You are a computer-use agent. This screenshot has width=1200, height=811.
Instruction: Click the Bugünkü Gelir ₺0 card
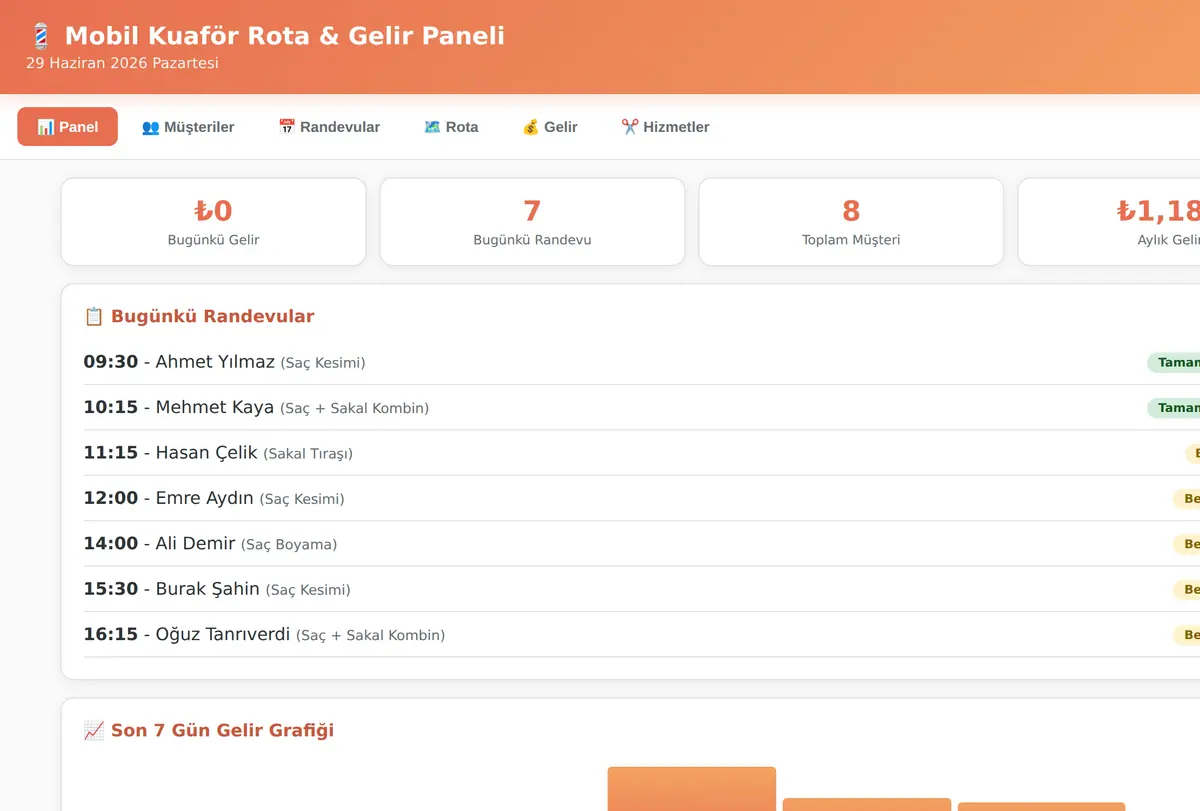[213, 222]
